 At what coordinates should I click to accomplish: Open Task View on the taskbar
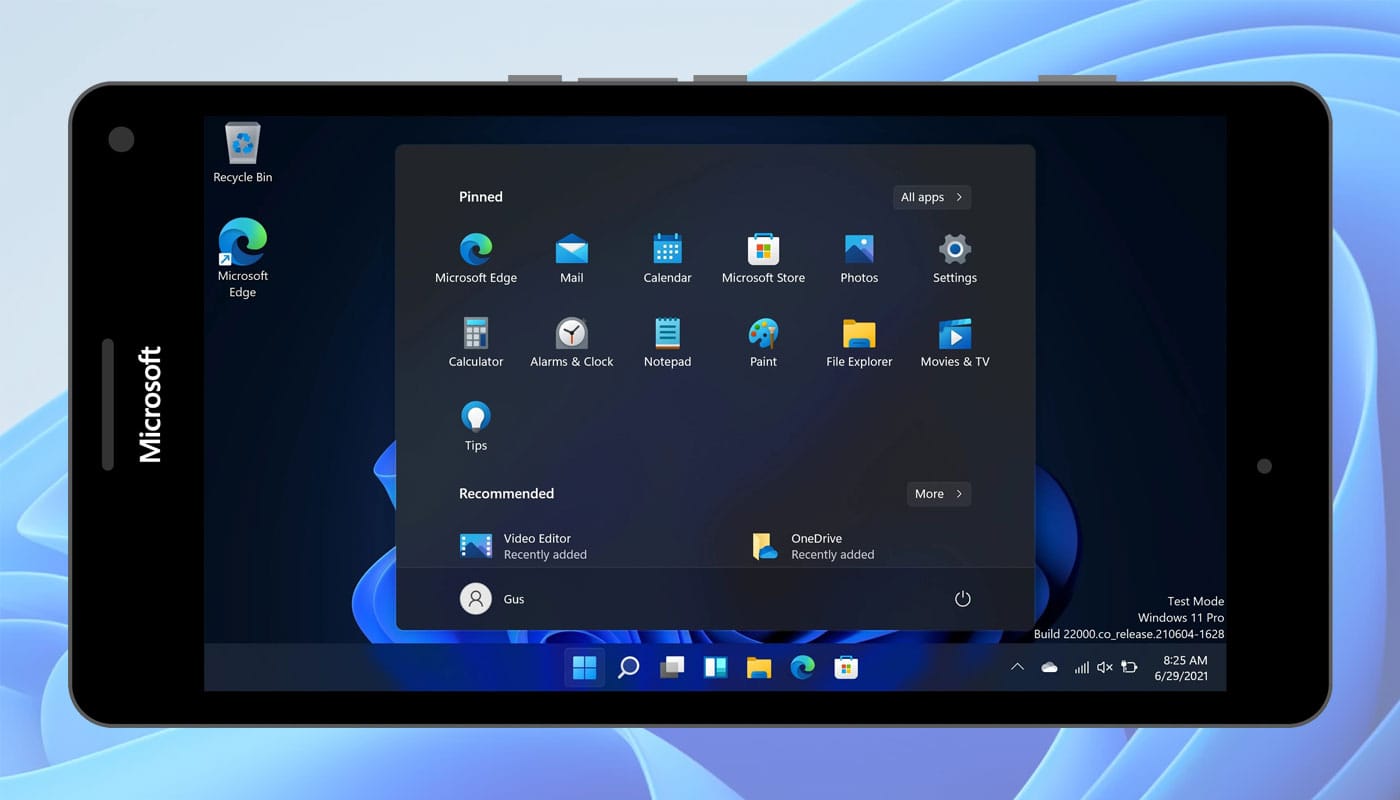[672, 667]
